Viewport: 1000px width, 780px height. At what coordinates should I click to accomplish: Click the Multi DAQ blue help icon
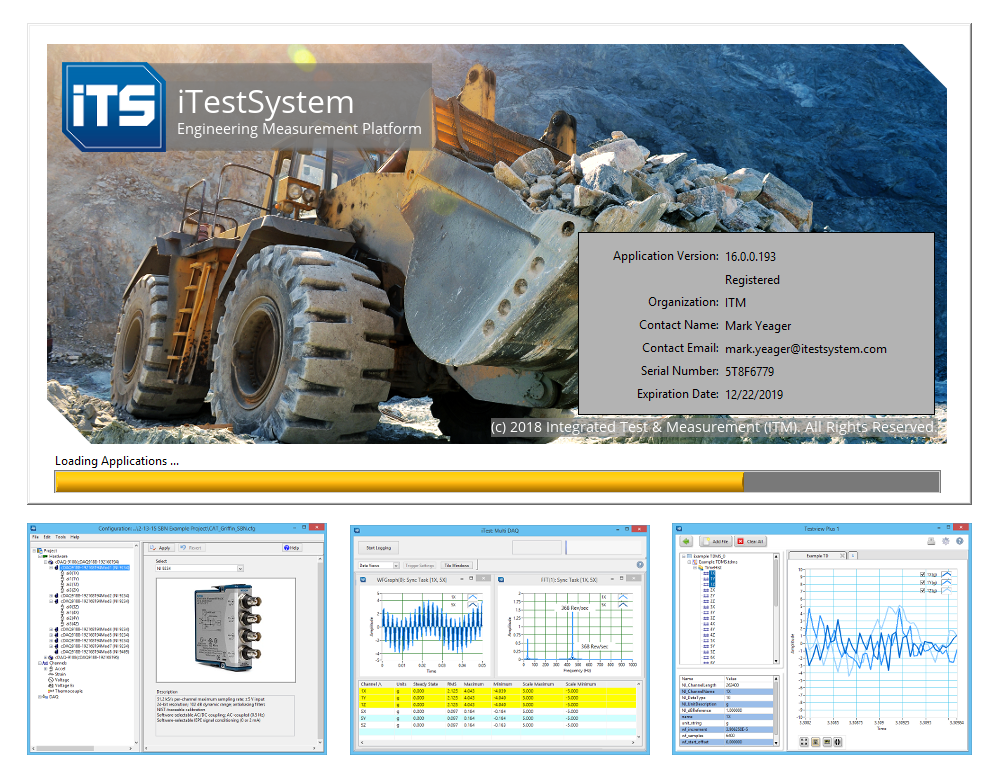639,565
